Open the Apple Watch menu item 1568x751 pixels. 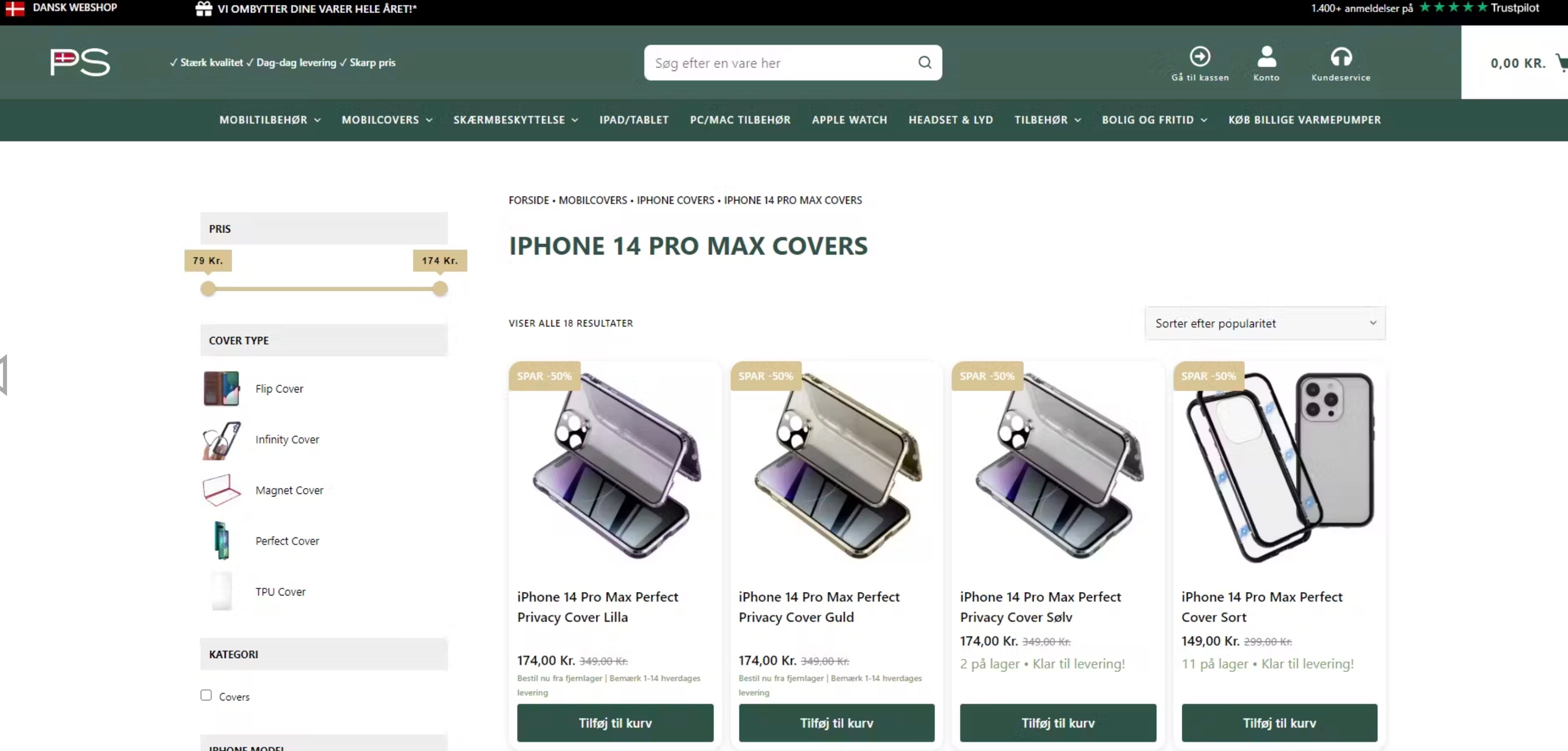[849, 120]
